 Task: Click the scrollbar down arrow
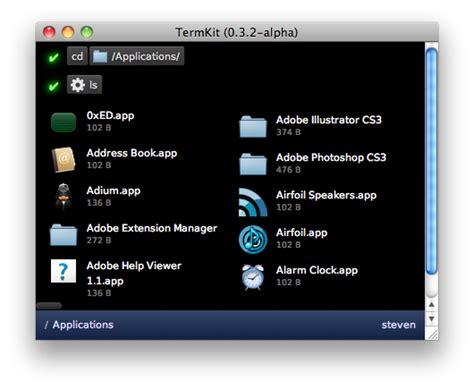pos(432,319)
